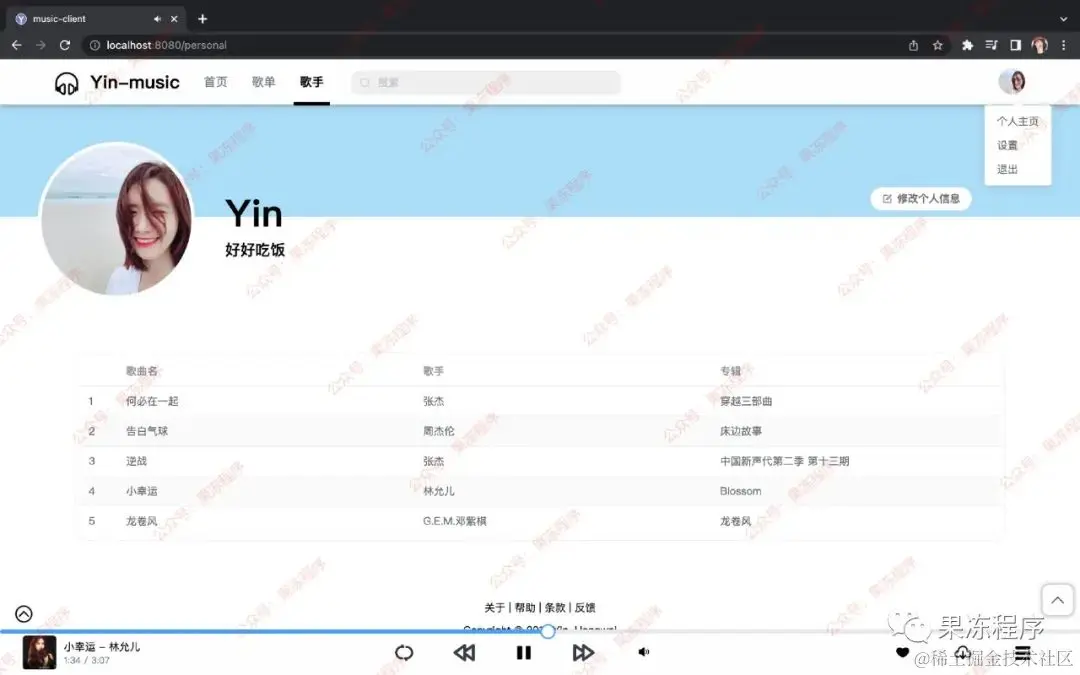
Task: Select 设置 from the avatar menu
Action: tap(1008, 145)
